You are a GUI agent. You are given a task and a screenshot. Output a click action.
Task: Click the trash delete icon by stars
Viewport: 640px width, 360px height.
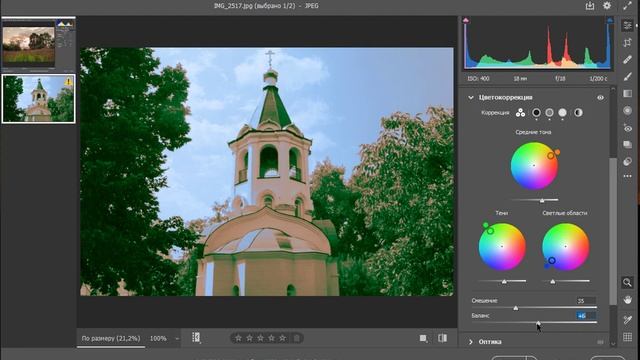(x=297, y=338)
